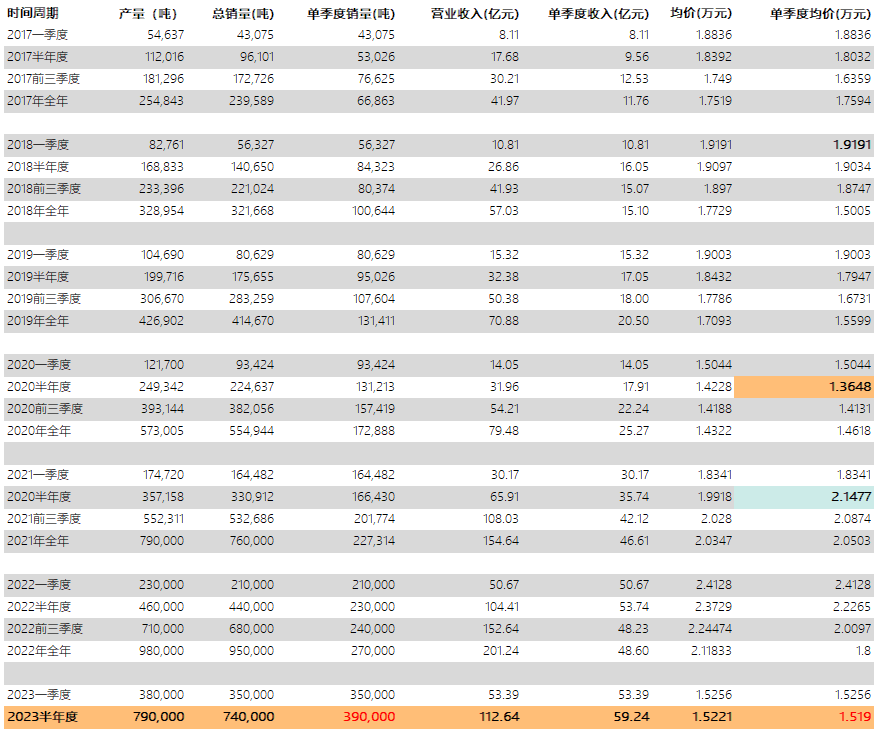Select the orange highlighted cell 1.3648

804,386
